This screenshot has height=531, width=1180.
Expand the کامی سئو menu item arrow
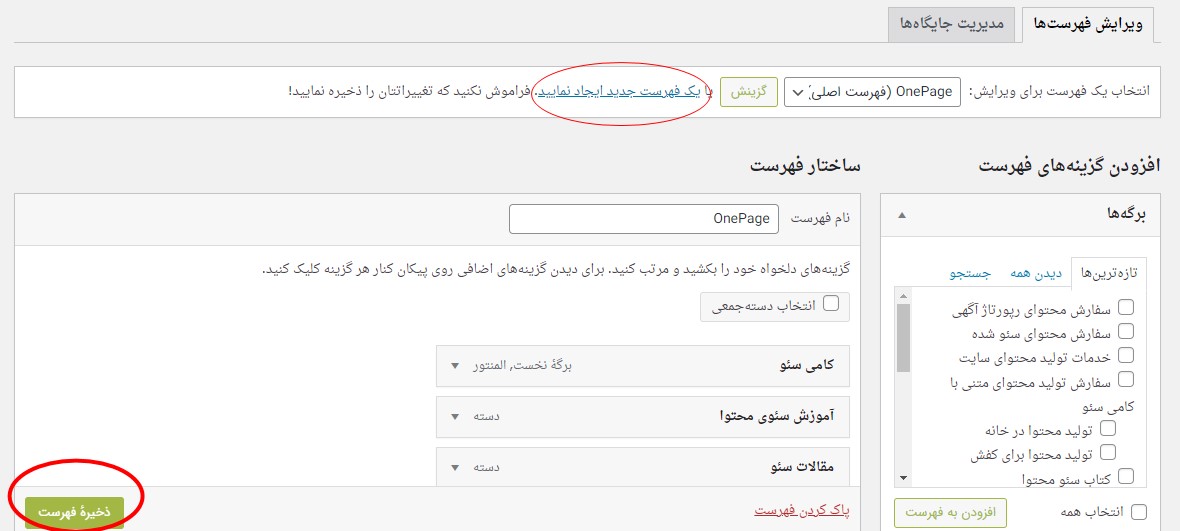click(x=455, y=366)
